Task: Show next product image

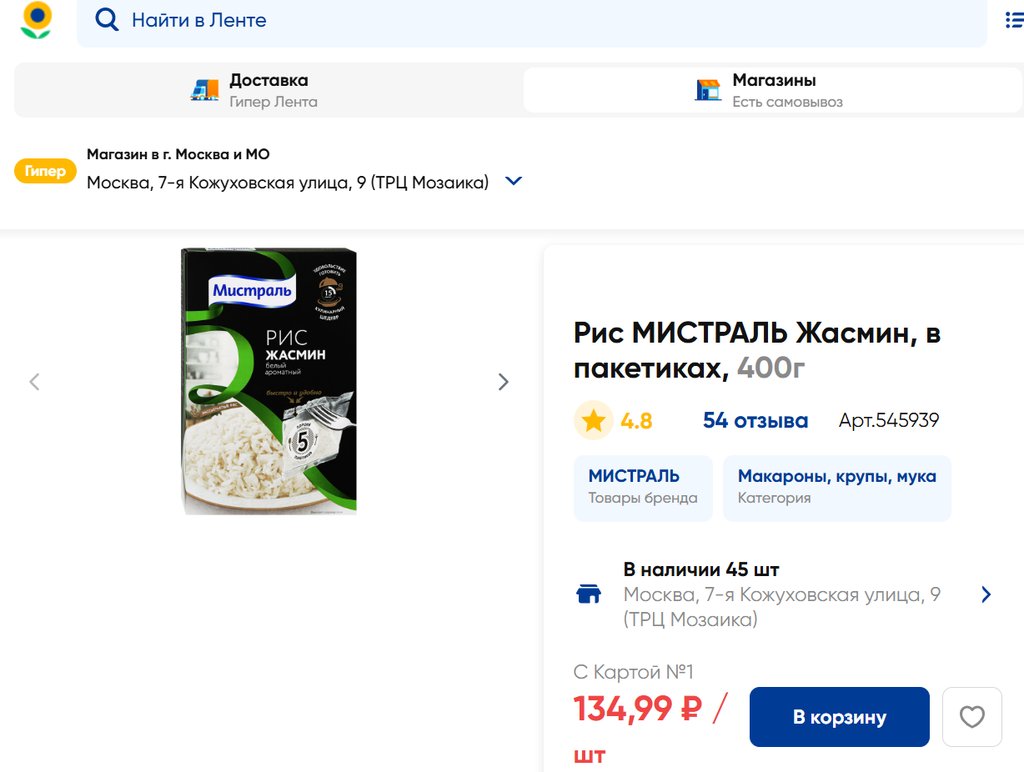Action: click(503, 382)
